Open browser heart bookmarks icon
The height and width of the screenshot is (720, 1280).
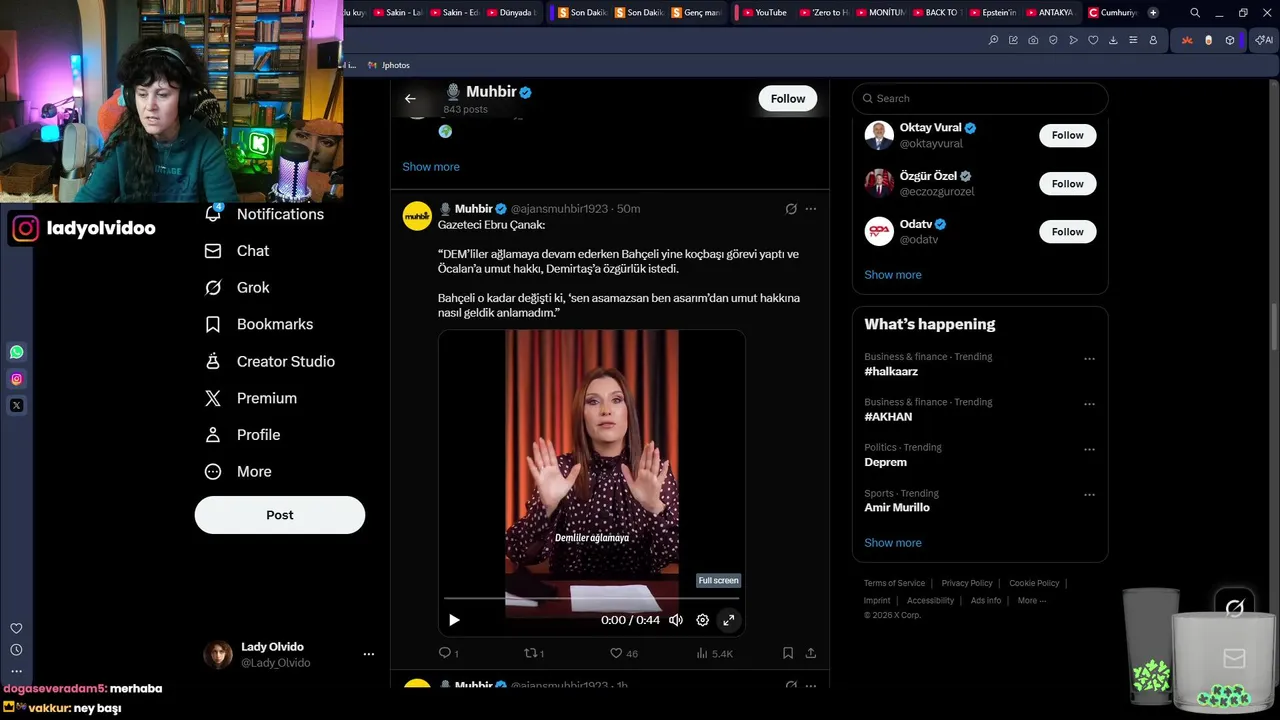[x=1093, y=40]
